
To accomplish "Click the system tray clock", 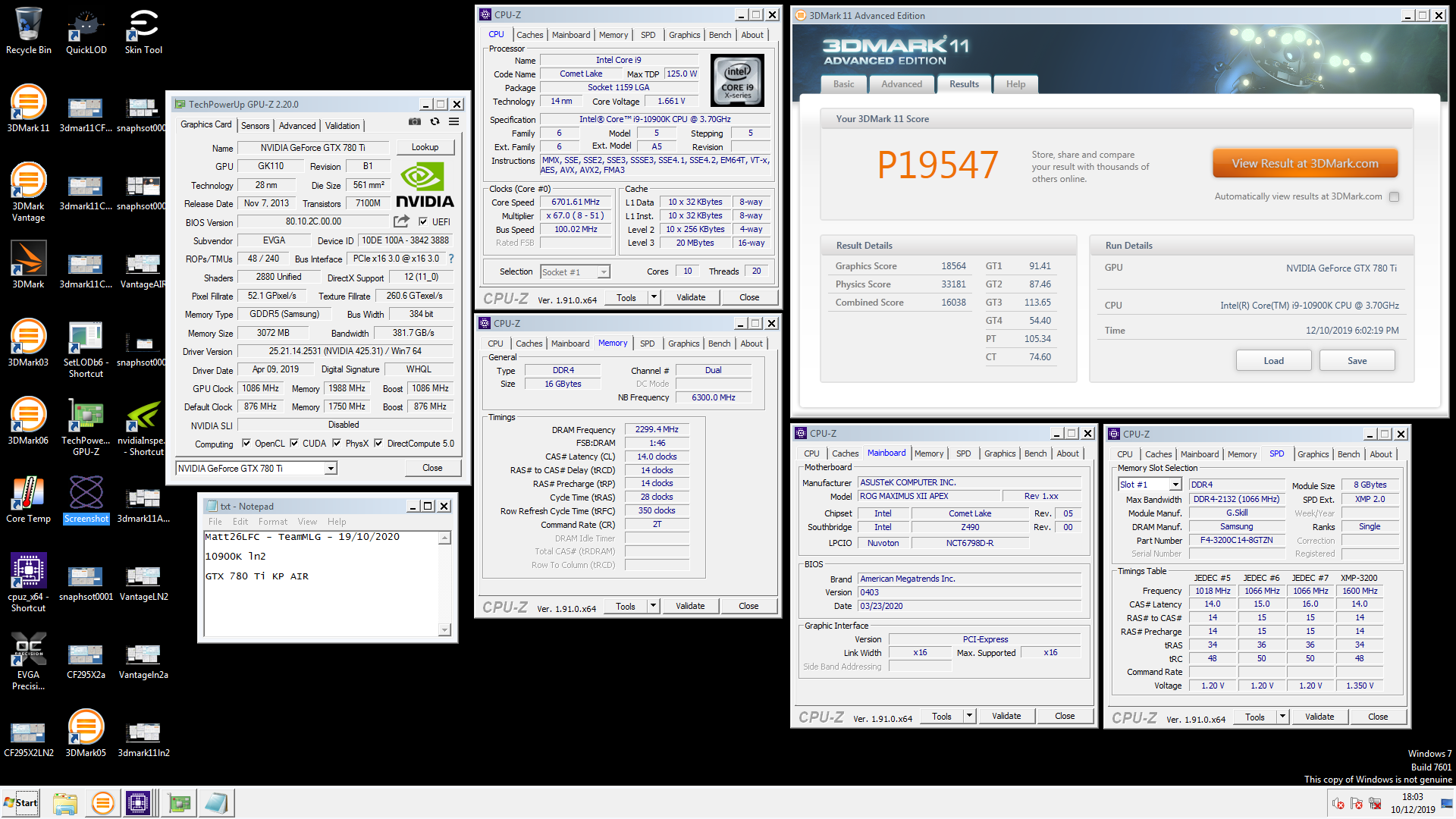I will (x=1412, y=803).
